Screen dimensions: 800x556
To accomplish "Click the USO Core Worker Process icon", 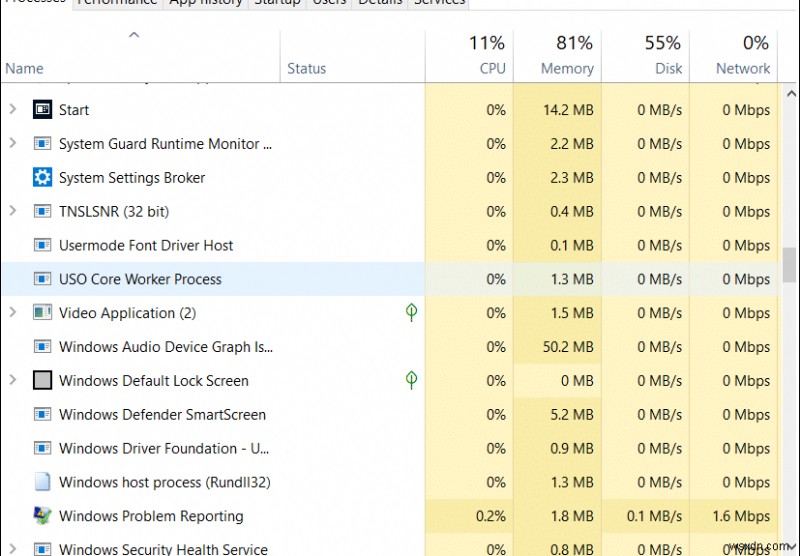I will tap(42, 279).
